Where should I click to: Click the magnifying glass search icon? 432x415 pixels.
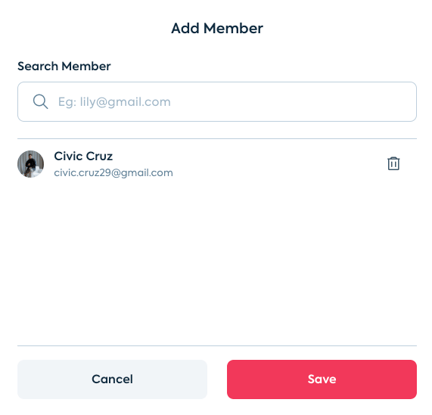click(x=40, y=101)
